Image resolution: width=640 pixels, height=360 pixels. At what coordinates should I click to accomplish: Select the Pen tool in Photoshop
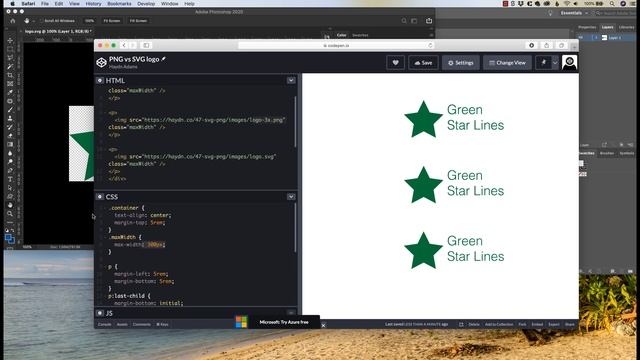pyautogui.click(x=10, y=170)
